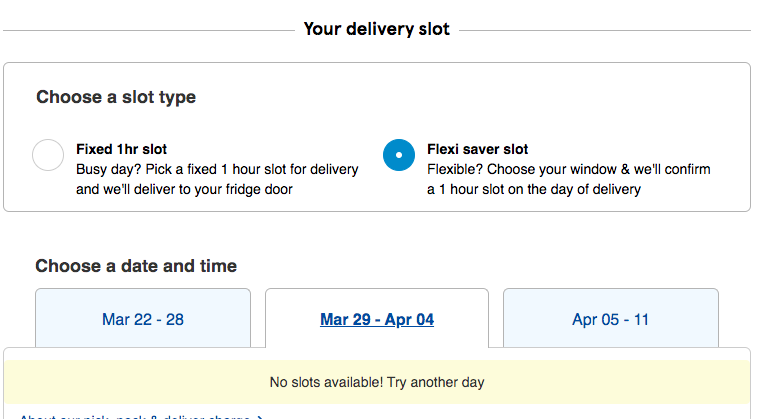Click the "Choose a slot type" heading
This screenshot has height=419, width=758.
(x=116, y=97)
